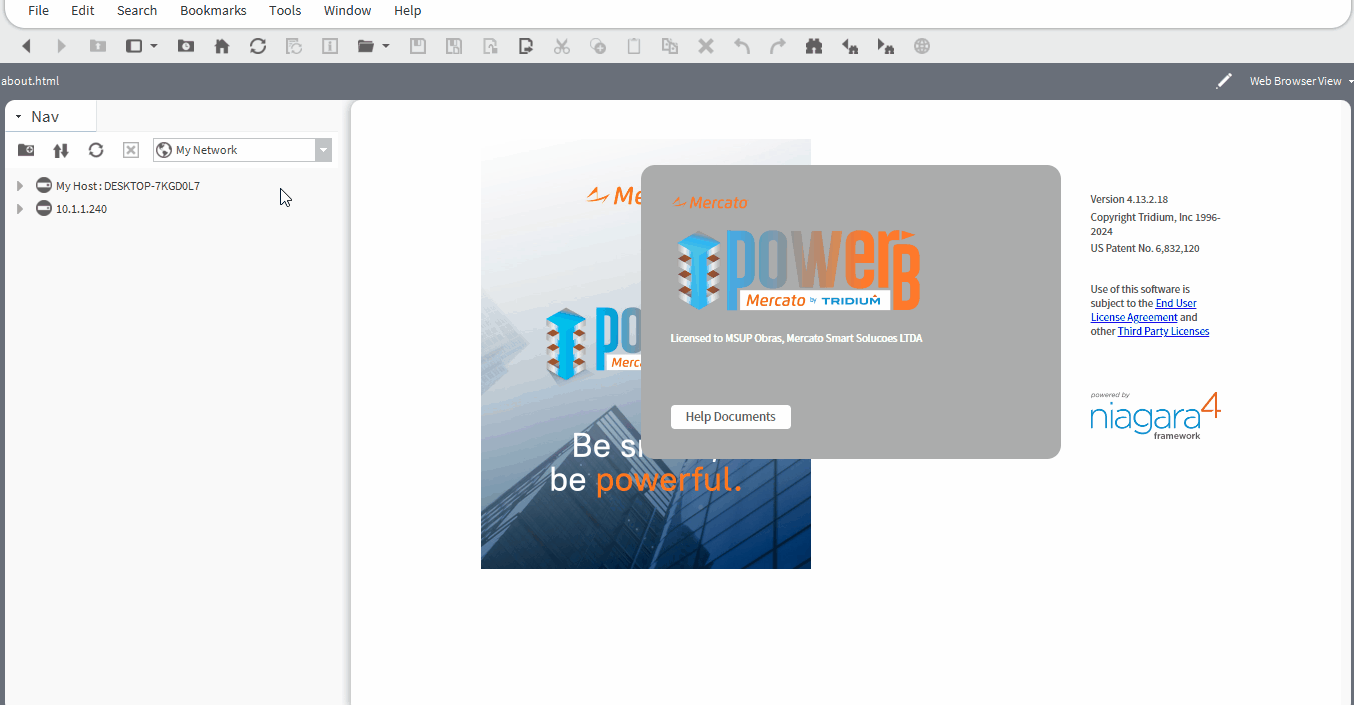This screenshot has width=1354, height=705.
Task: Click the page-with-arrow icon after the Save icons
Action: (490, 46)
